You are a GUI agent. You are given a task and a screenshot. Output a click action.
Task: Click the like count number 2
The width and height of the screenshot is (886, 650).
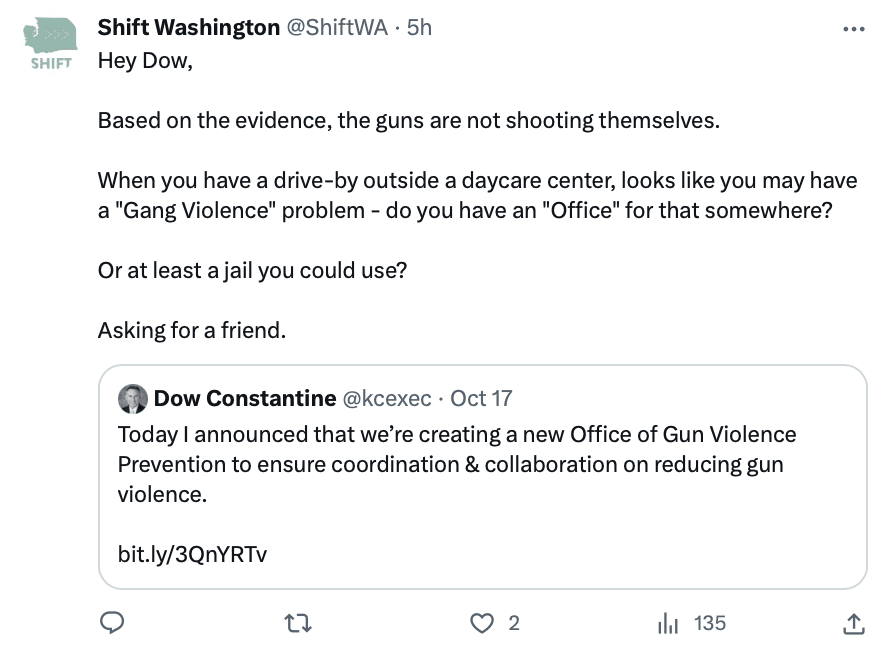click(x=514, y=623)
